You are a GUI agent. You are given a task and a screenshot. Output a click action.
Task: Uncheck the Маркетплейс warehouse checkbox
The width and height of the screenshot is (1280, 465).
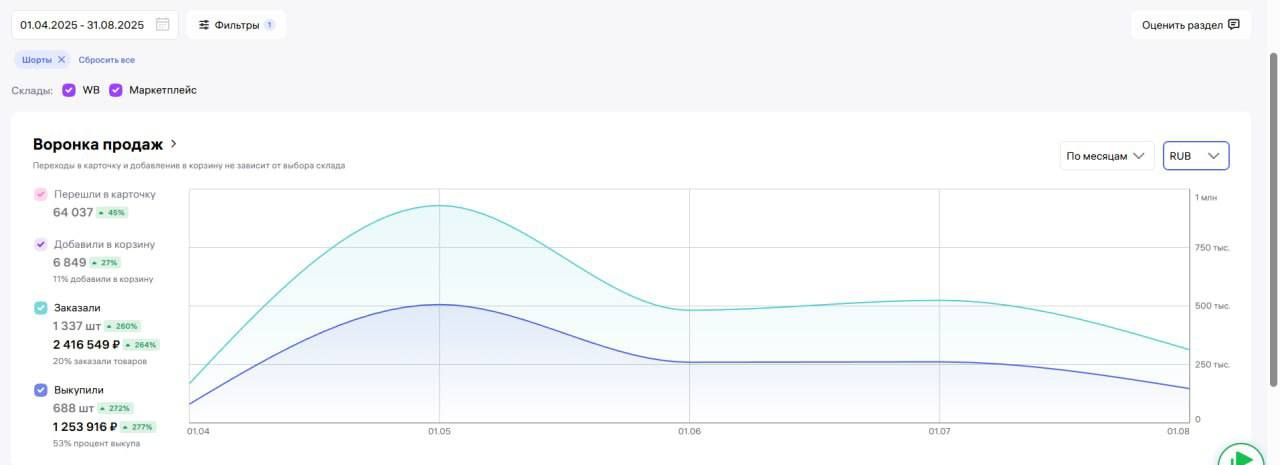click(x=116, y=90)
